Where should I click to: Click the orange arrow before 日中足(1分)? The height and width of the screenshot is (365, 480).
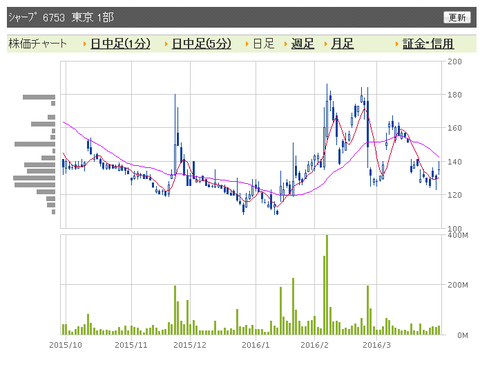click(x=85, y=44)
